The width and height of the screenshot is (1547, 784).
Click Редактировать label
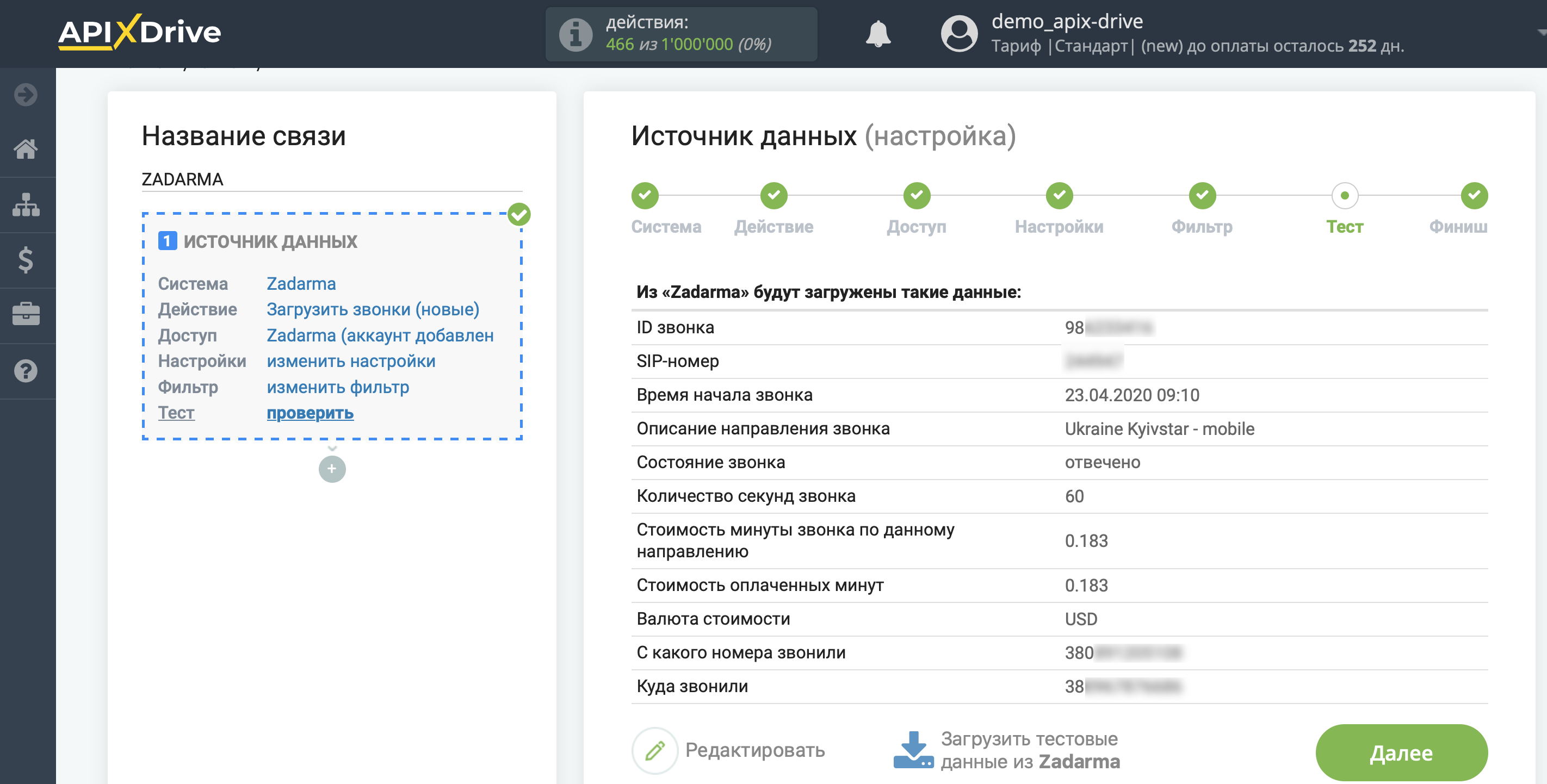click(755, 750)
